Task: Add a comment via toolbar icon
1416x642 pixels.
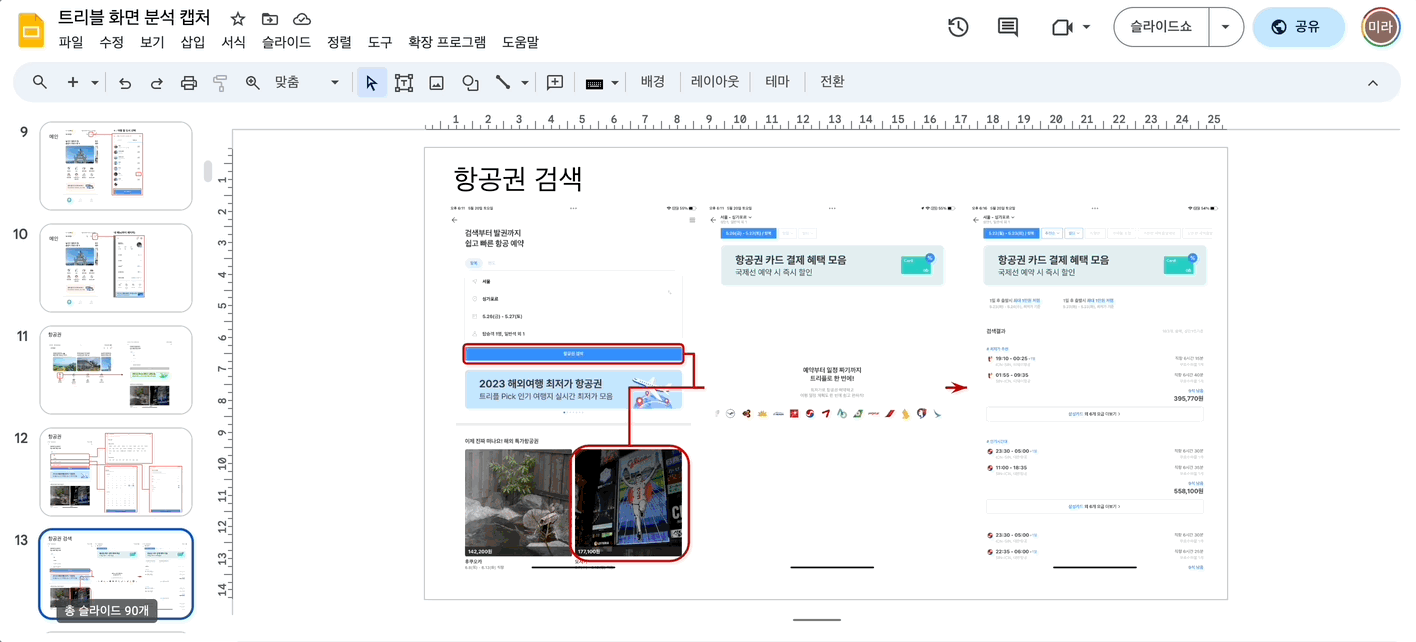Action: (x=555, y=83)
